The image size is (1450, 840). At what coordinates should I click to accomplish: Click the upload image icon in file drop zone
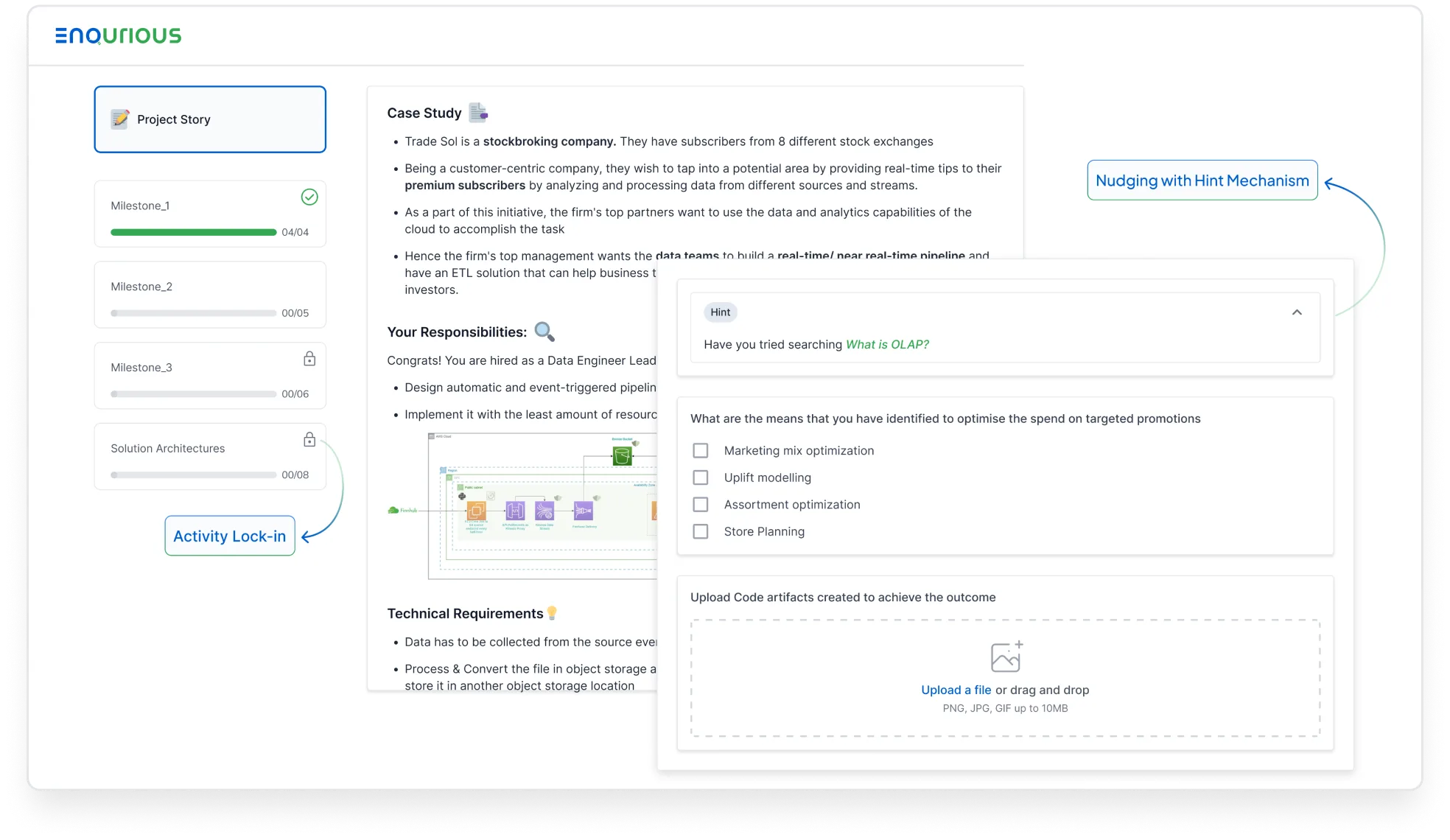click(1006, 658)
